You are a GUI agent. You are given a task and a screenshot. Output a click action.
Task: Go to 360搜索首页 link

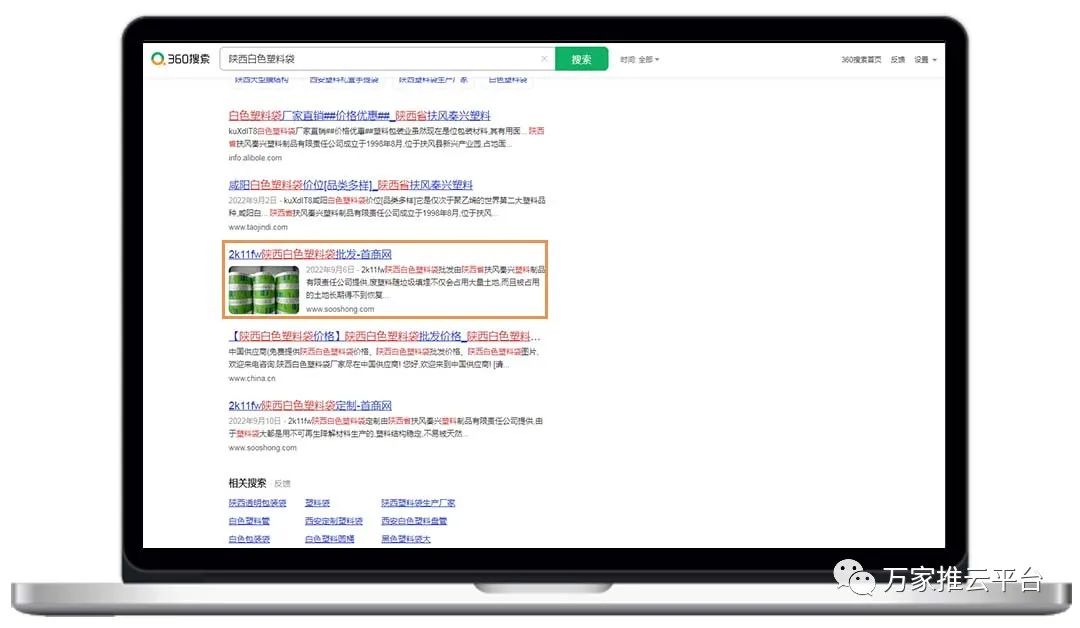(x=861, y=60)
